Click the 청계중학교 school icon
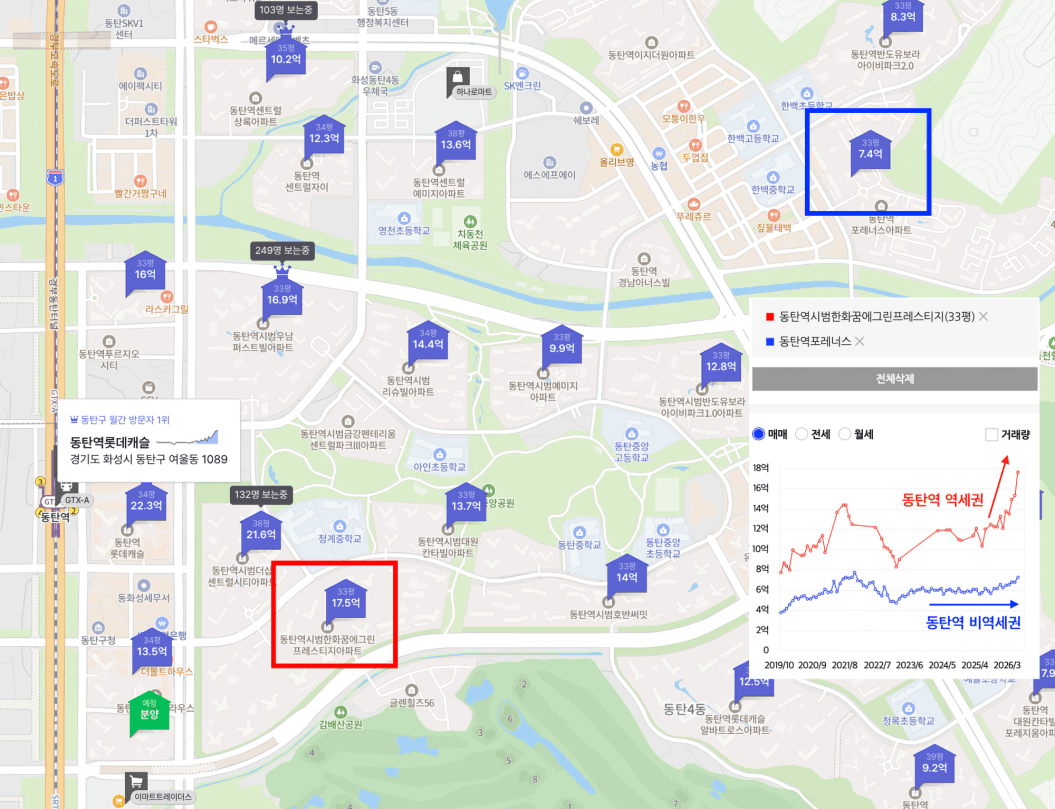This screenshot has width=1055, height=809. (x=340, y=526)
